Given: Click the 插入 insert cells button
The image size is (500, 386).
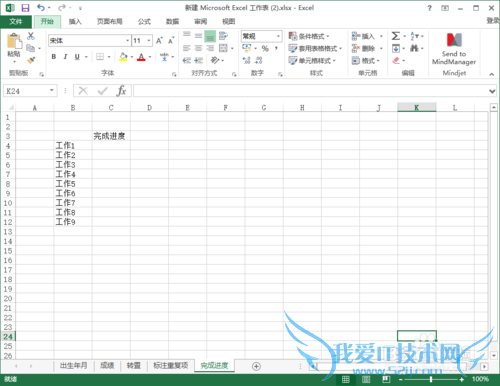Looking at the screenshot, I should point(363,36).
